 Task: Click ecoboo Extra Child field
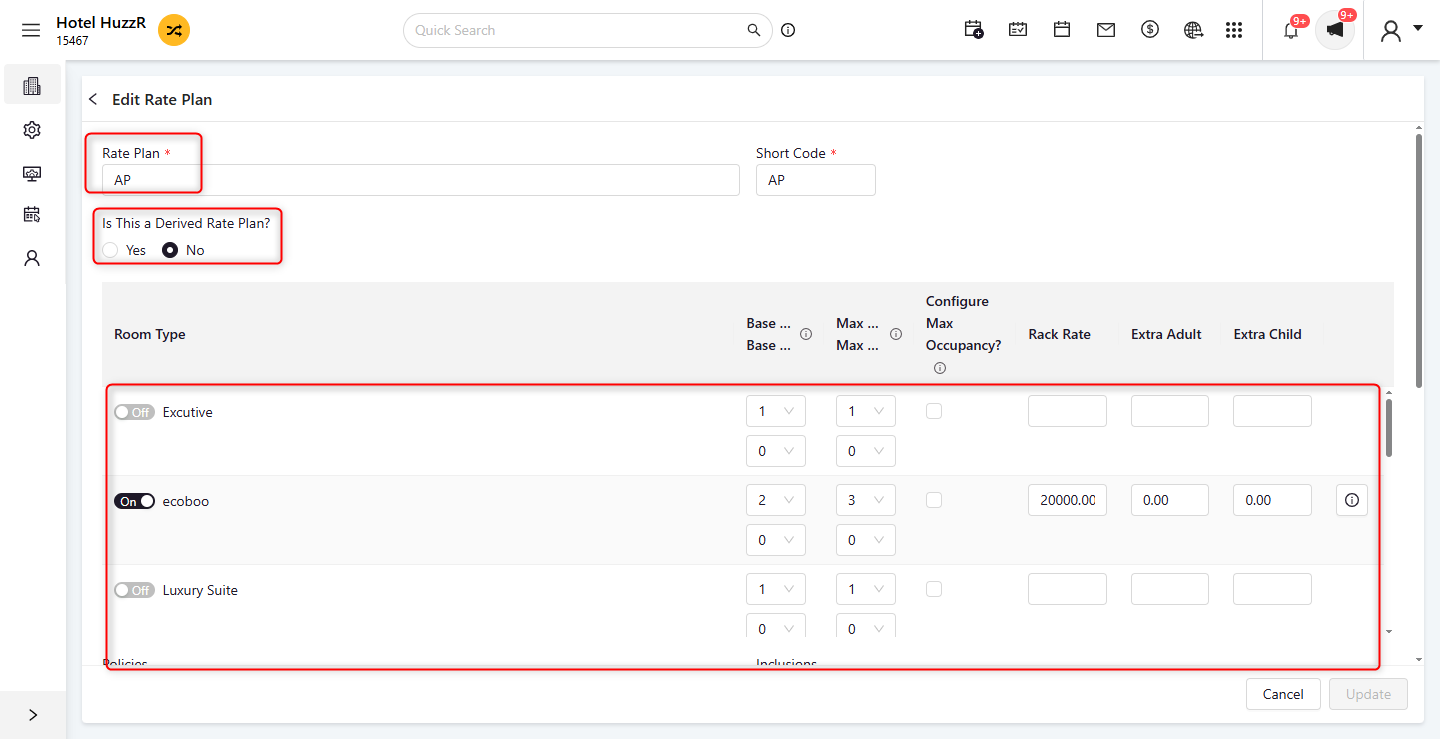coord(1272,500)
